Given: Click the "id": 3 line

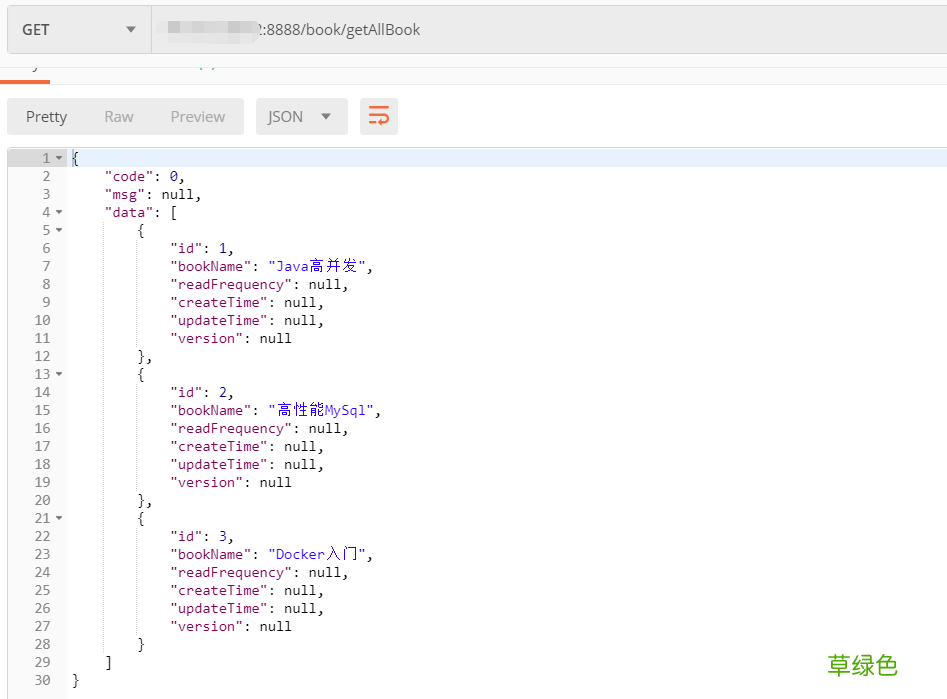Looking at the screenshot, I should 202,536.
